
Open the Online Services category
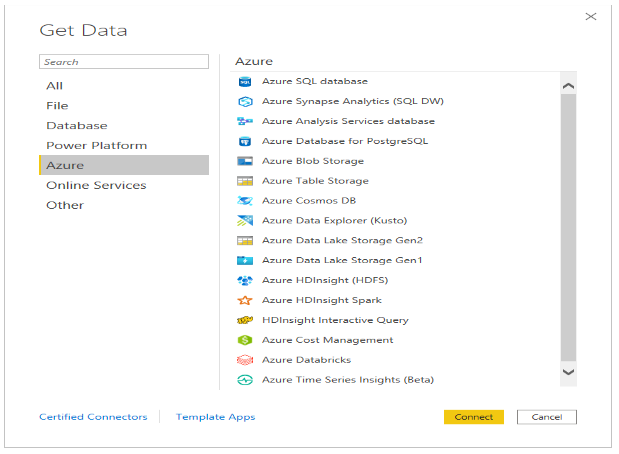tap(96, 185)
